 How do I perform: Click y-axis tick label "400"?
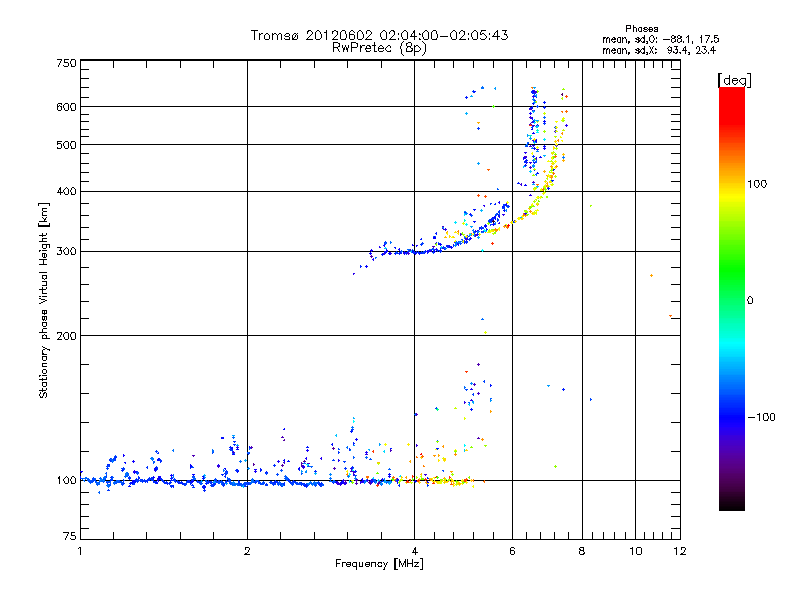pyautogui.click(x=66, y=191)
